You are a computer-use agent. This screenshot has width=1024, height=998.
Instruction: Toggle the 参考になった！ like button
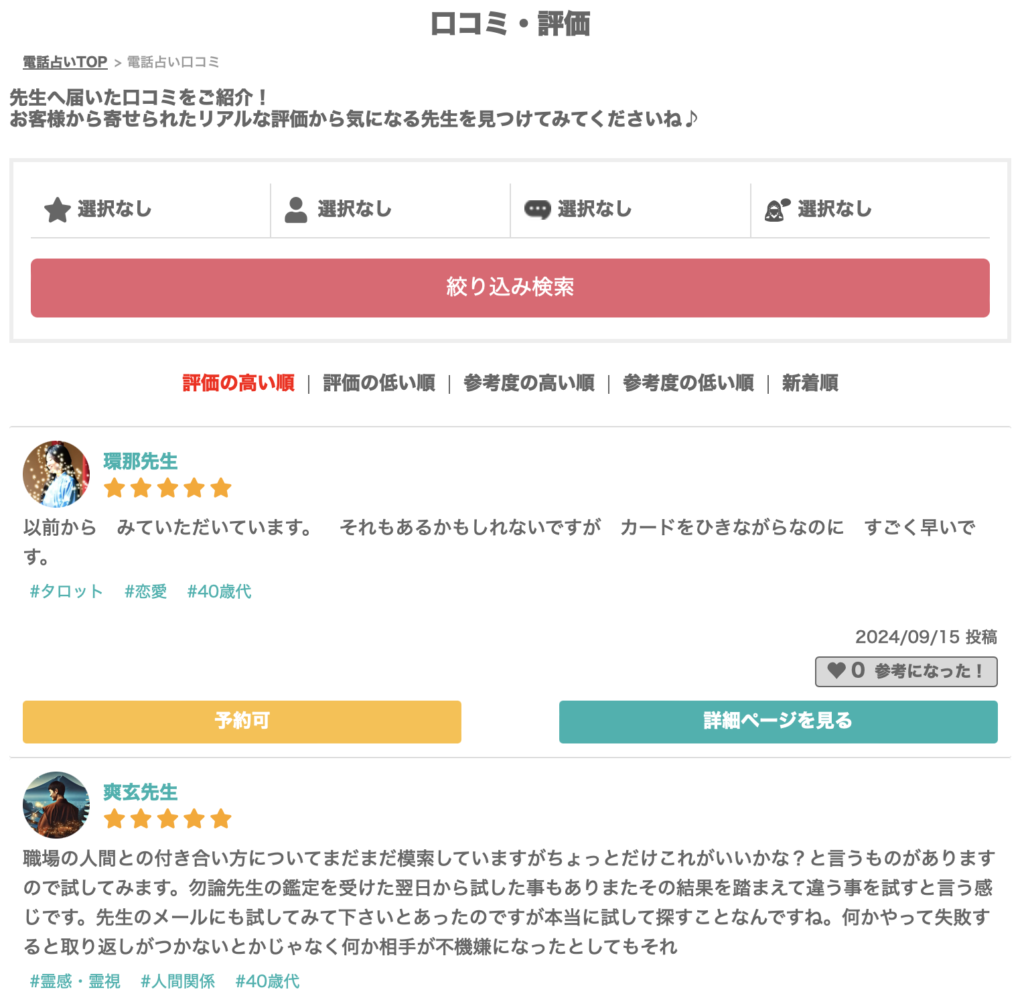906,671
